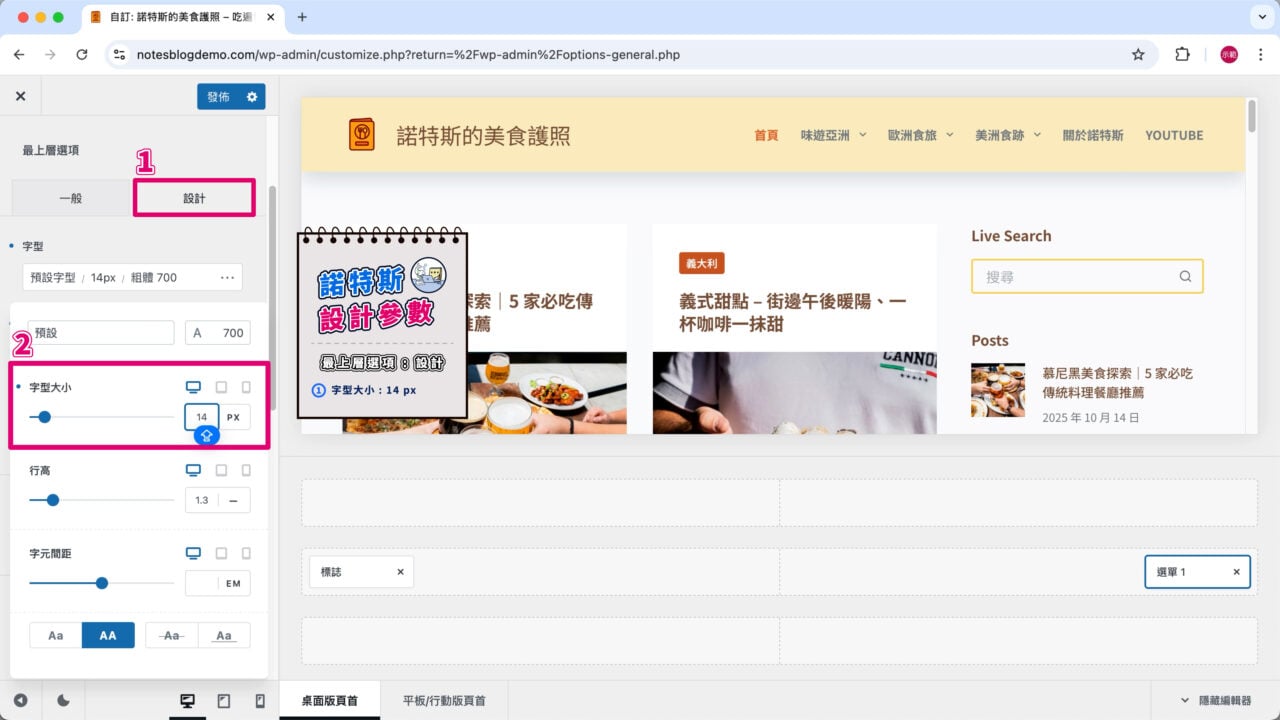Image resolution: width=1280 pixels, height=720 pixels.
Task: Select the desktop preview icon in bottom bar
Action: [x=187, y=700]
